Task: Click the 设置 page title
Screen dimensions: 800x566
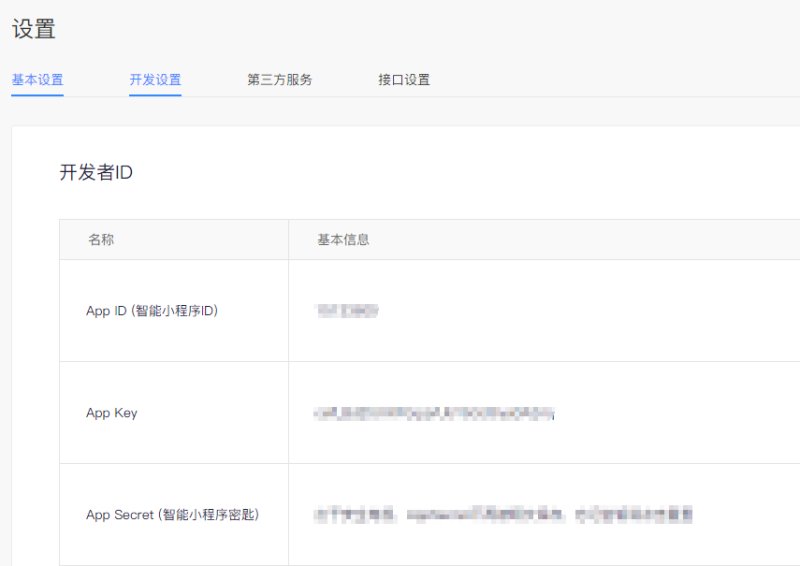Action: (x=33, y=30)
